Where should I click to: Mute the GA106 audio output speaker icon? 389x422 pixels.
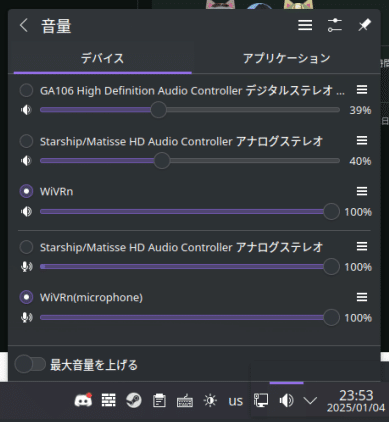click(26, 110)
